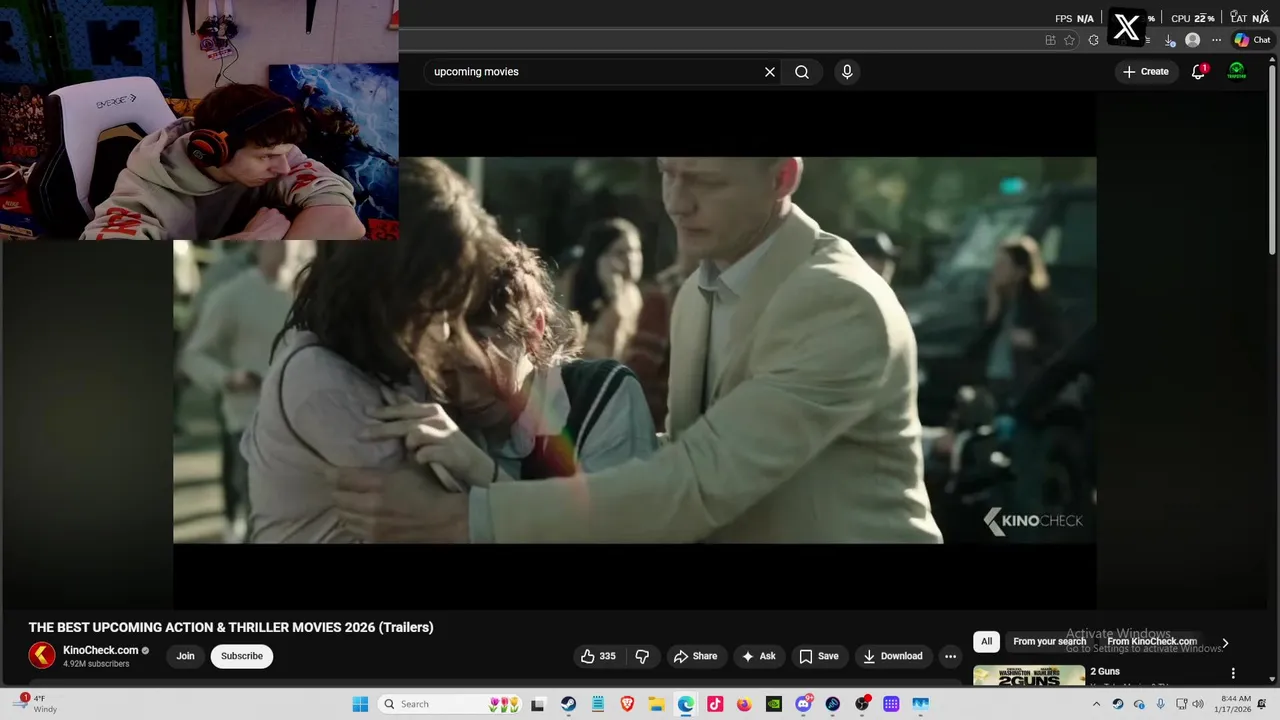Open browser downloads icon
Image resolution: width=1280 pixels, height=720 pixels.
pos(1170,40)
